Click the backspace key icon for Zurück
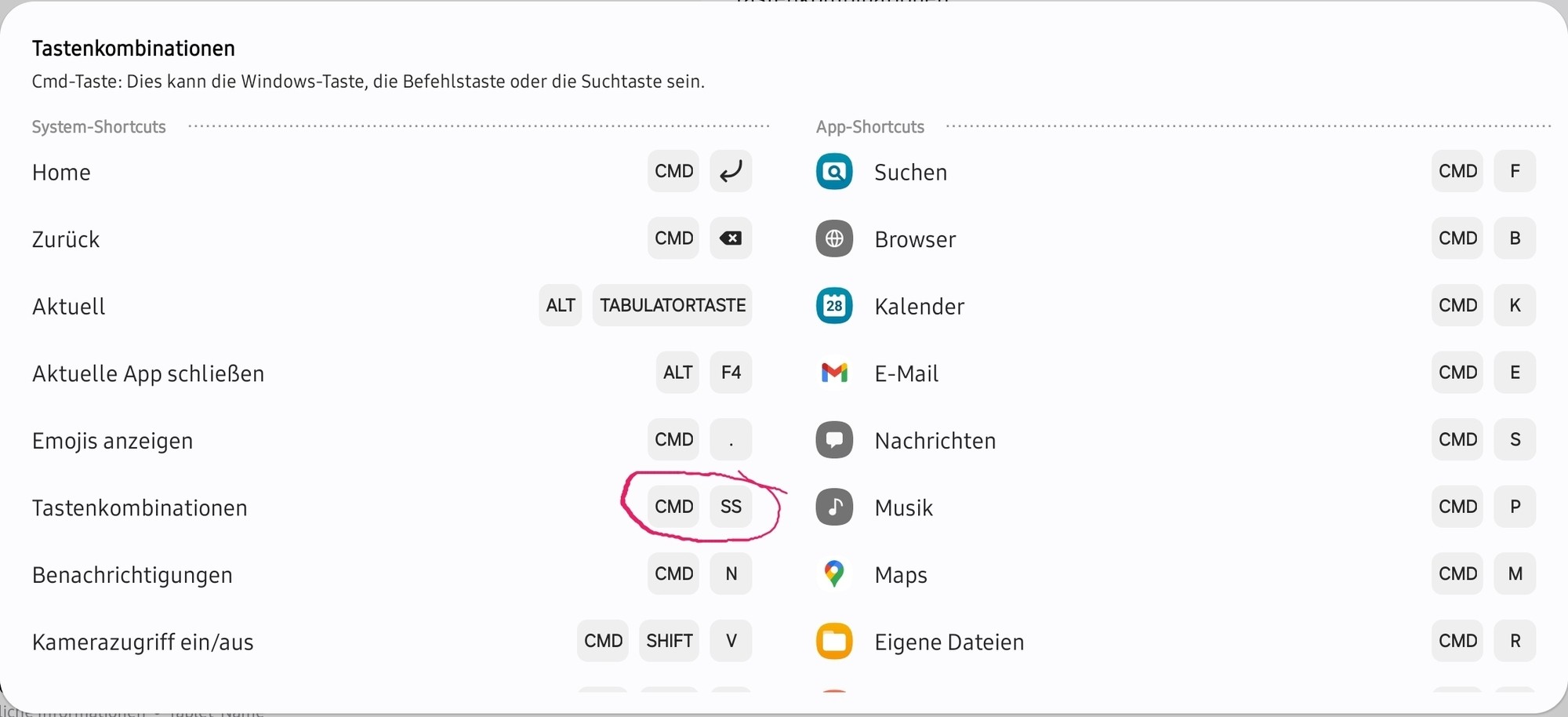Screen dimensions: 1568x717 731,238
